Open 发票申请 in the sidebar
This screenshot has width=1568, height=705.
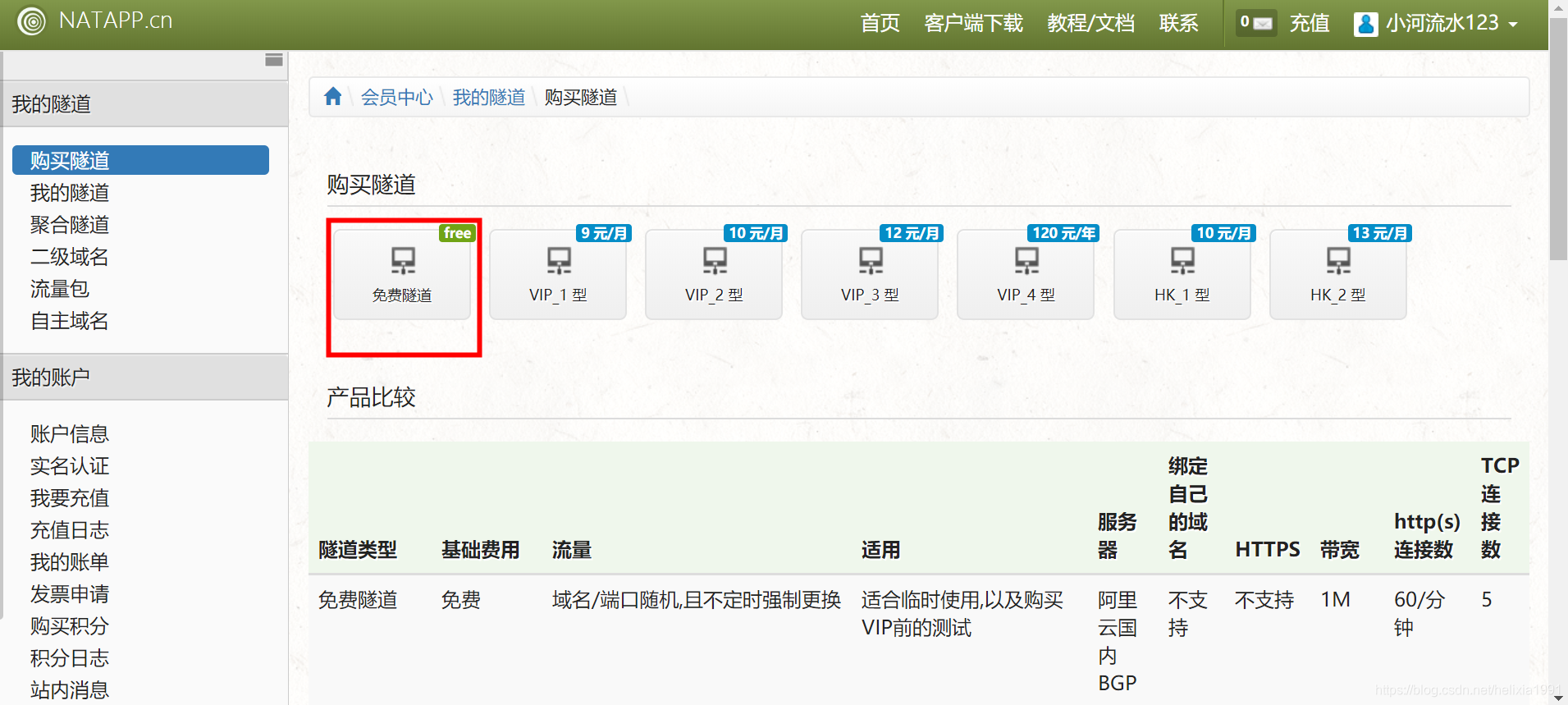click(70, 594)
